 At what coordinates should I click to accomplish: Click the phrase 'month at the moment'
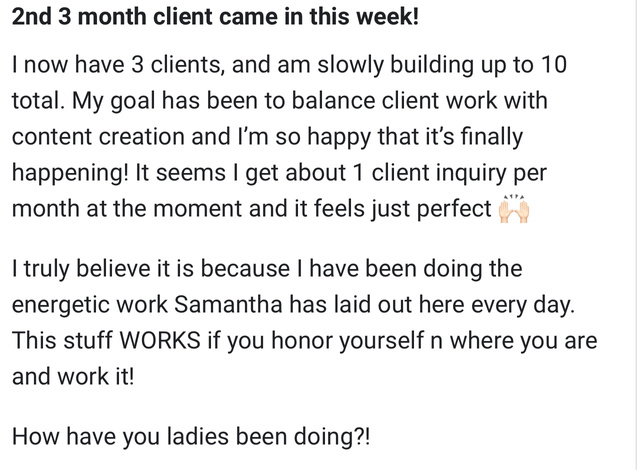pyautogui.click(x=127, y=209)
